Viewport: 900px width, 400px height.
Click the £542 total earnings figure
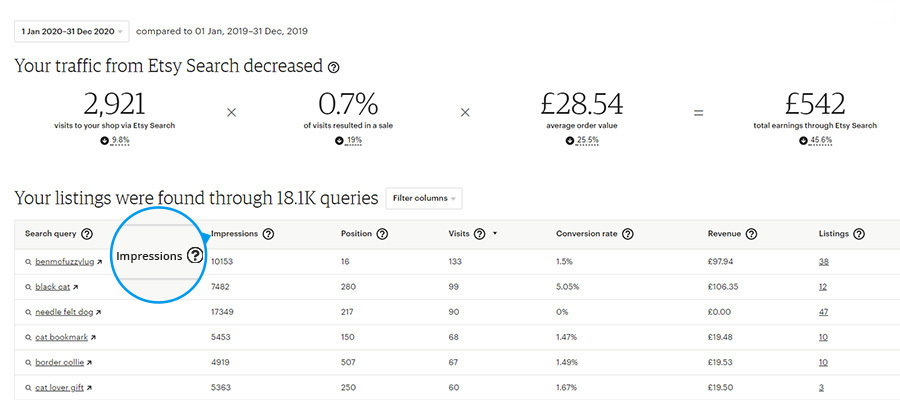[815, 105]
